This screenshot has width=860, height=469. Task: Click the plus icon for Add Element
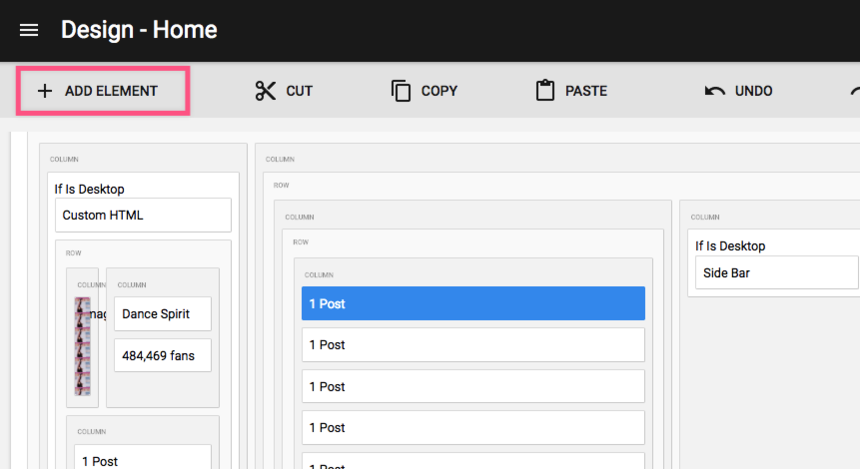[44, 91]
